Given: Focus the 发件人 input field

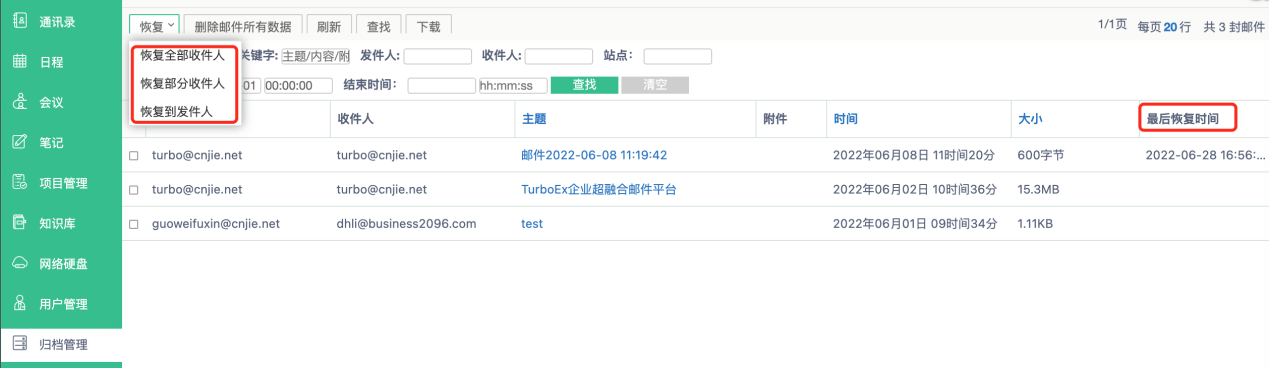Looking at the screenshot, I should [437, 56].
